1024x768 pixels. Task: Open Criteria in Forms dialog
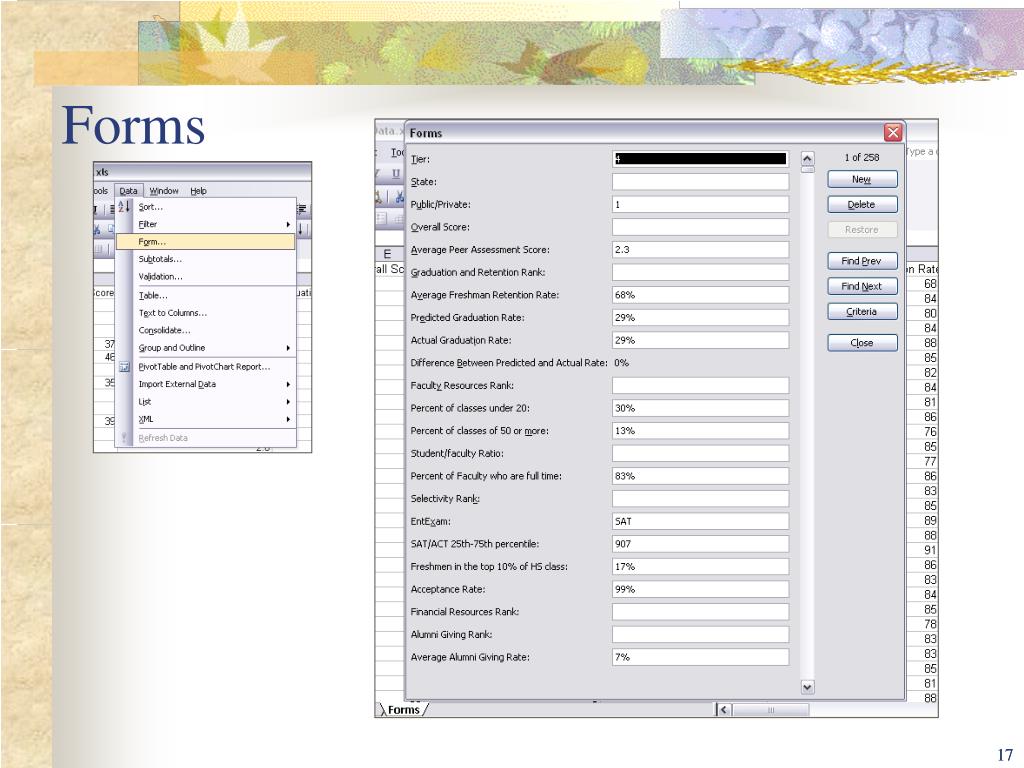[862, 312]
